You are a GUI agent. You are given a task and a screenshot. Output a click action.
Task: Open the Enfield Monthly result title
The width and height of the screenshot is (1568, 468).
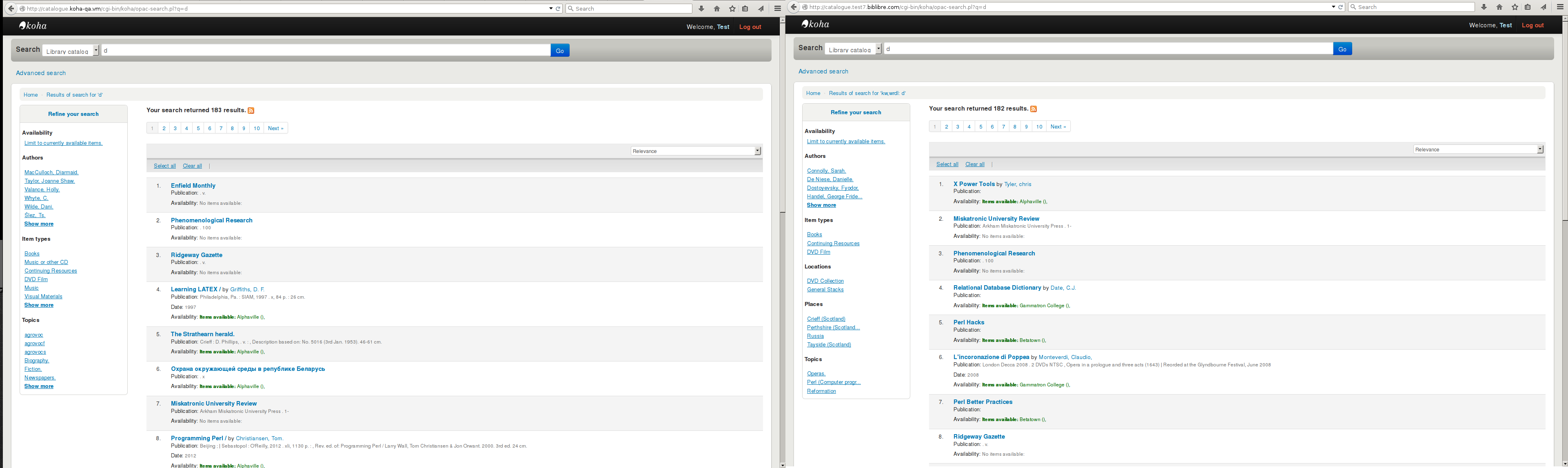tap(193, 186)
